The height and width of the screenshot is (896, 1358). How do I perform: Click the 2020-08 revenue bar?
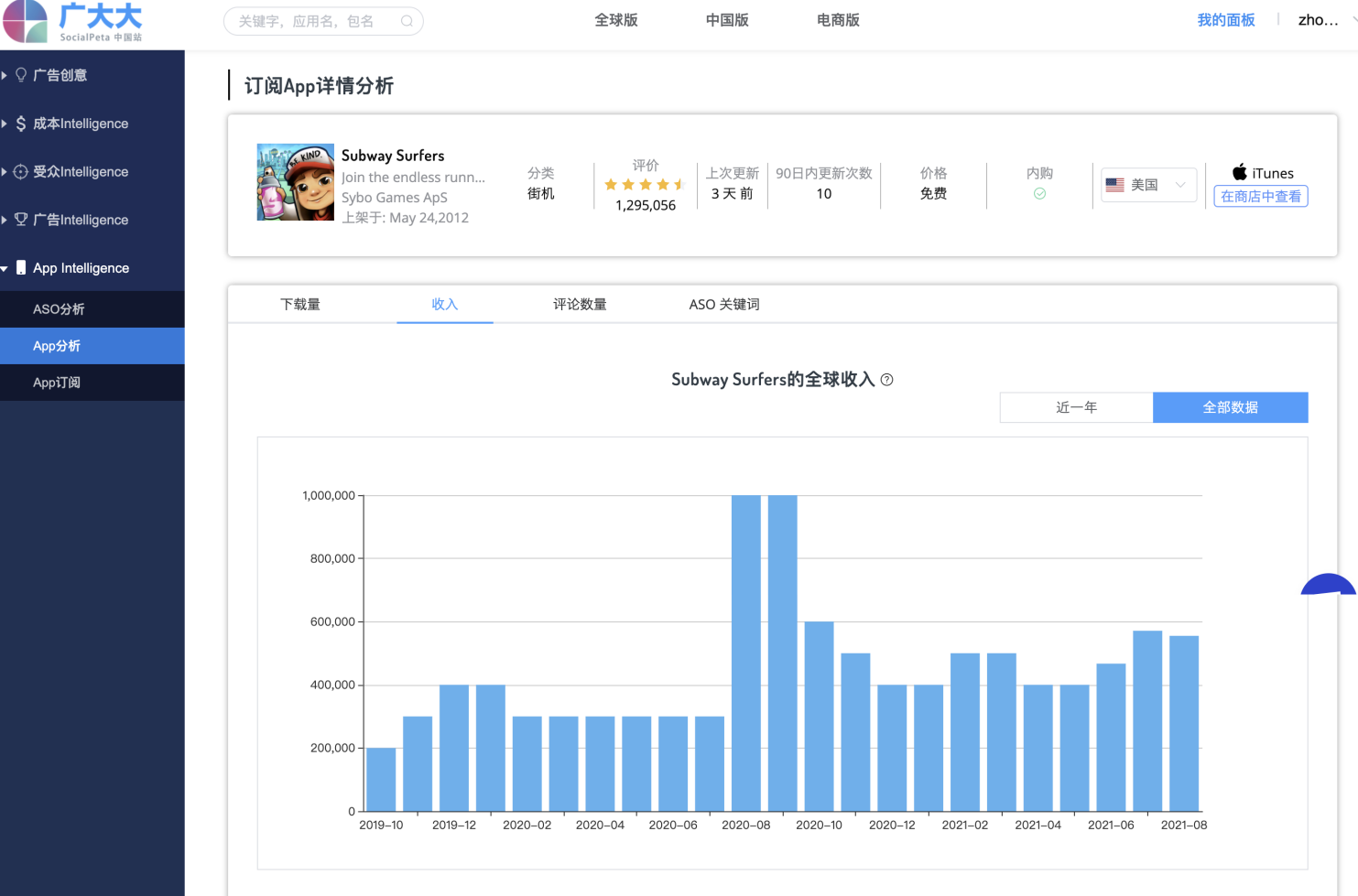746,653
